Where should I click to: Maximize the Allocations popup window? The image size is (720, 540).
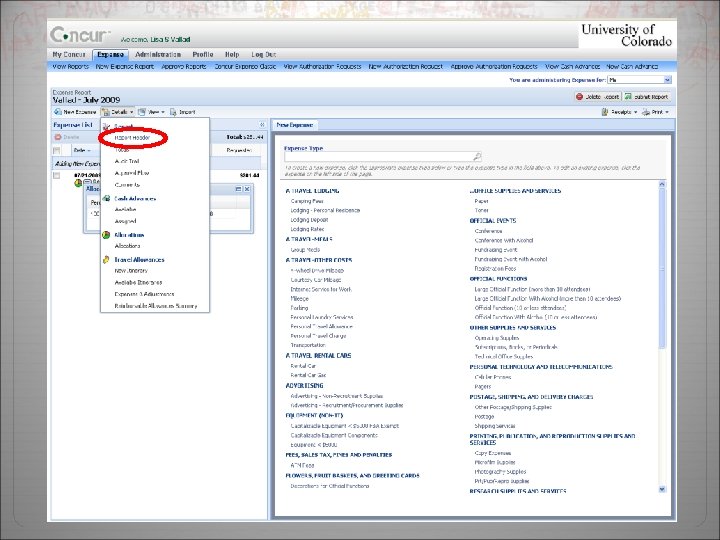[x=238, y=189]
